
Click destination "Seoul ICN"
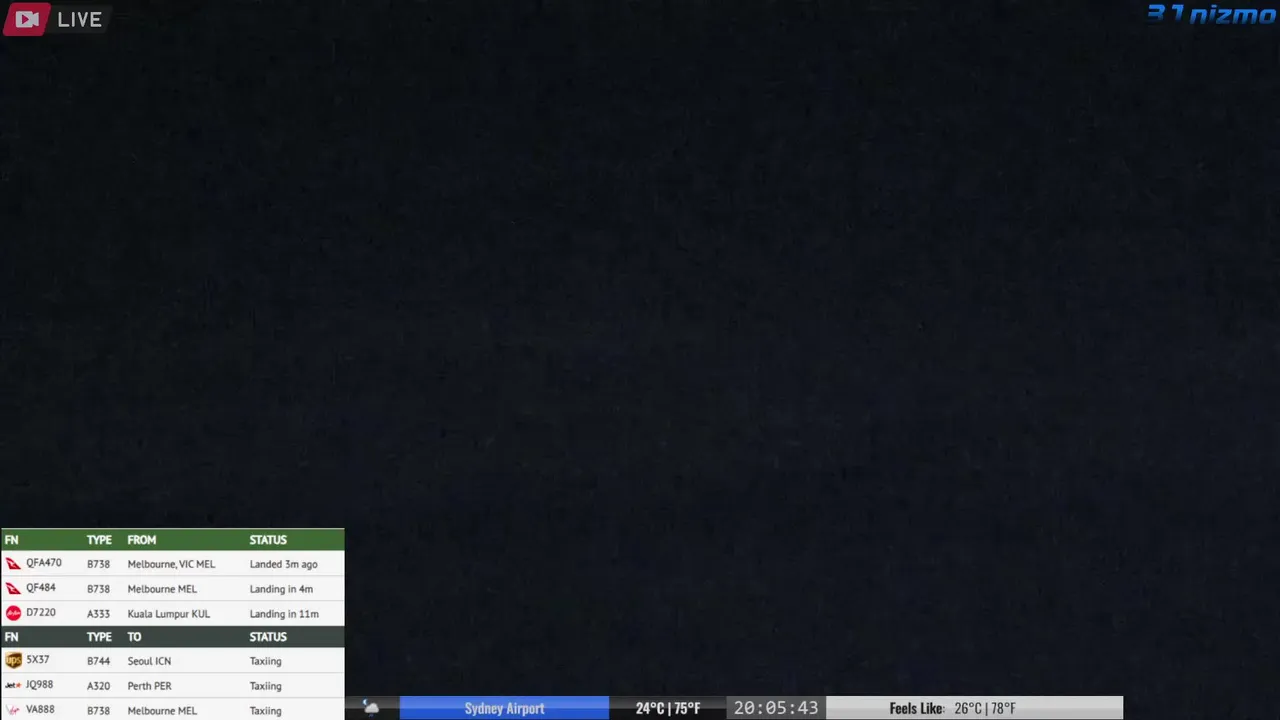(149, 661)
